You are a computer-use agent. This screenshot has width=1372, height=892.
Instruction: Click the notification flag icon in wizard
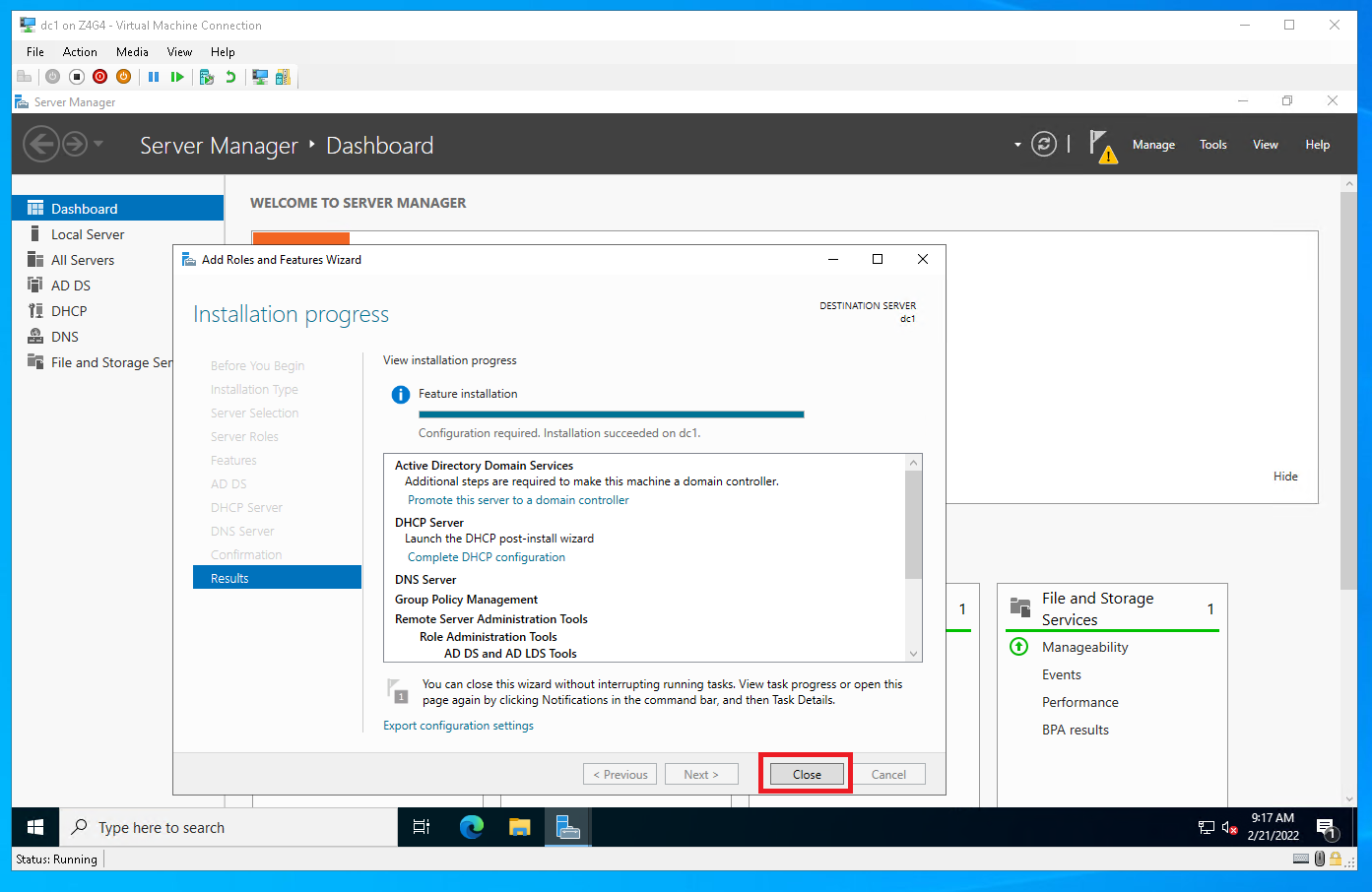(x=398, y=691)
